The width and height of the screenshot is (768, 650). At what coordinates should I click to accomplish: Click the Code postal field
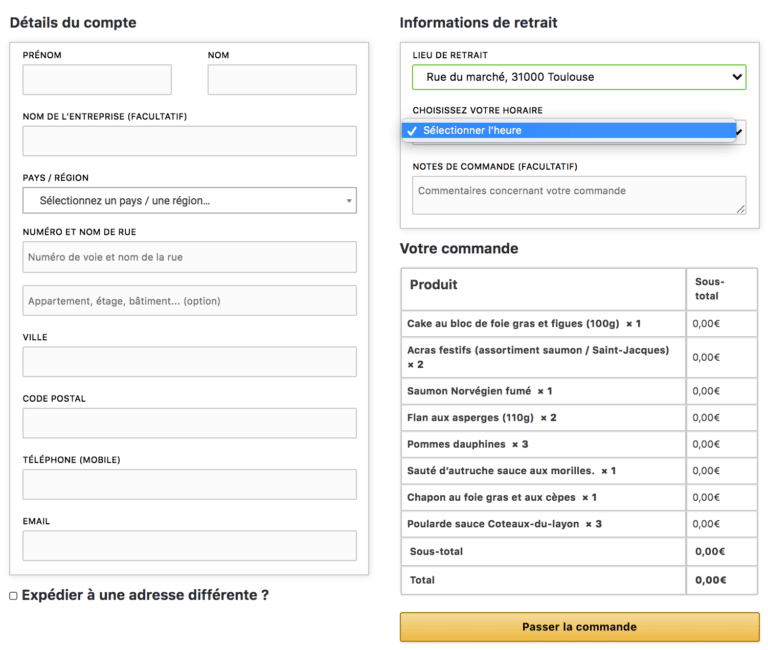190,423
